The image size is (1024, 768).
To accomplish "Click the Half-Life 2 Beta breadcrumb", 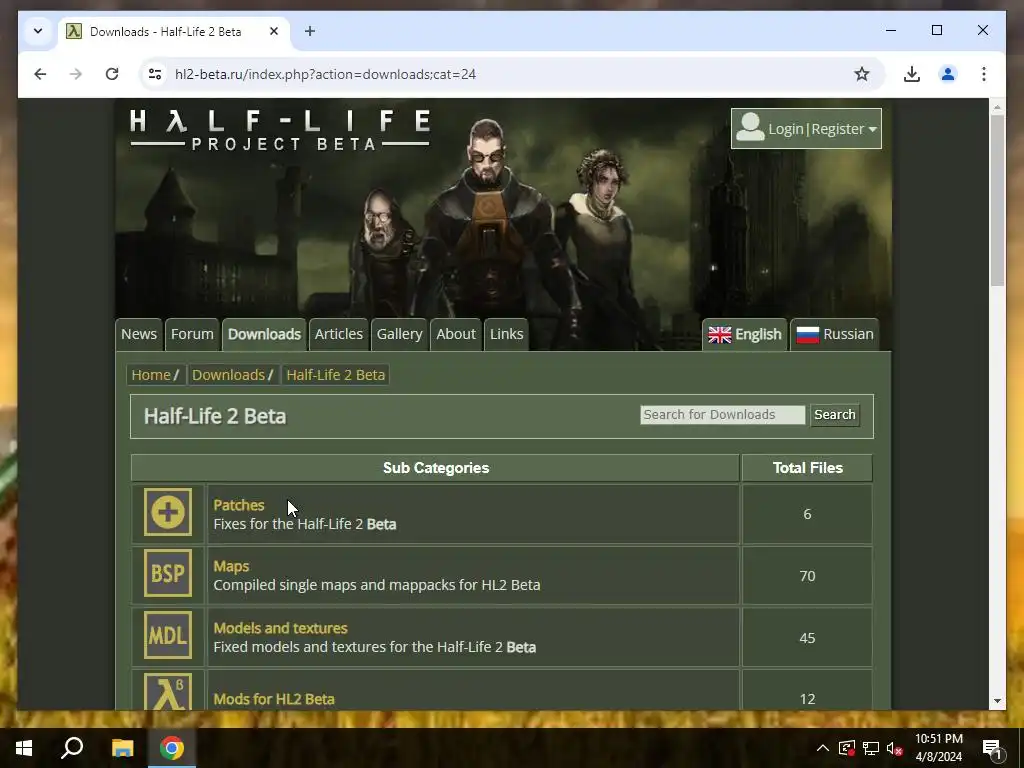I will point(336,375).
